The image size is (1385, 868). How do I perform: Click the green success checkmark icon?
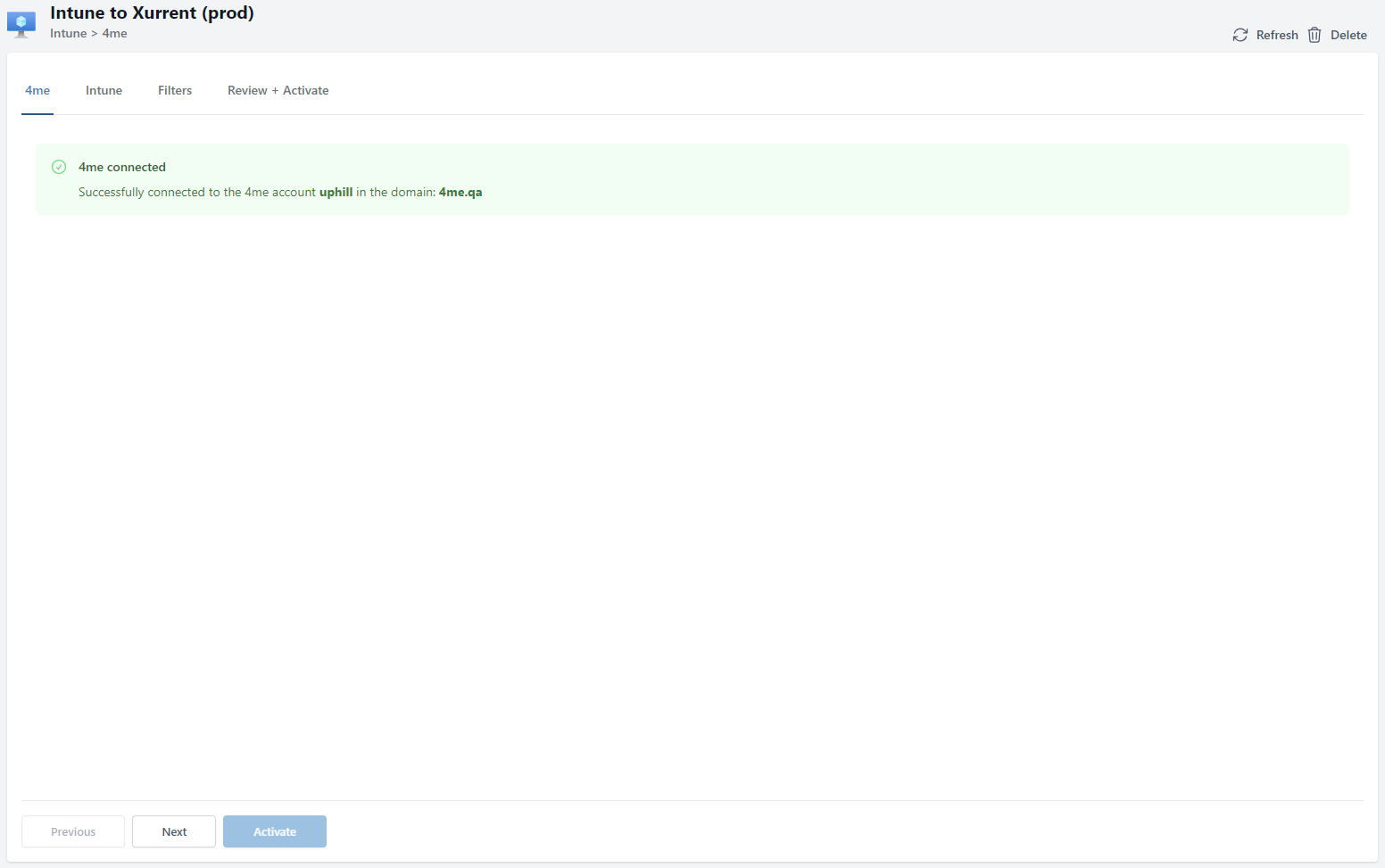coord(59,167)
